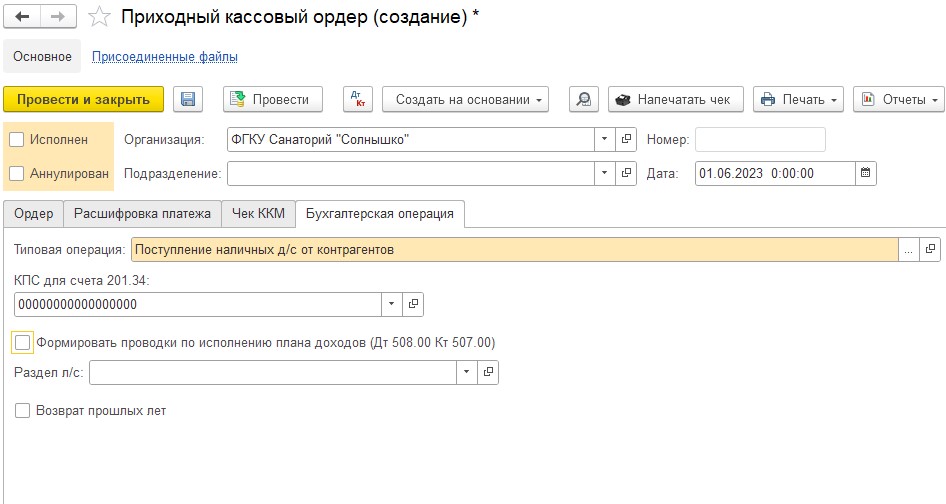Open the Организация field's open-form icon

click(626, 139)
